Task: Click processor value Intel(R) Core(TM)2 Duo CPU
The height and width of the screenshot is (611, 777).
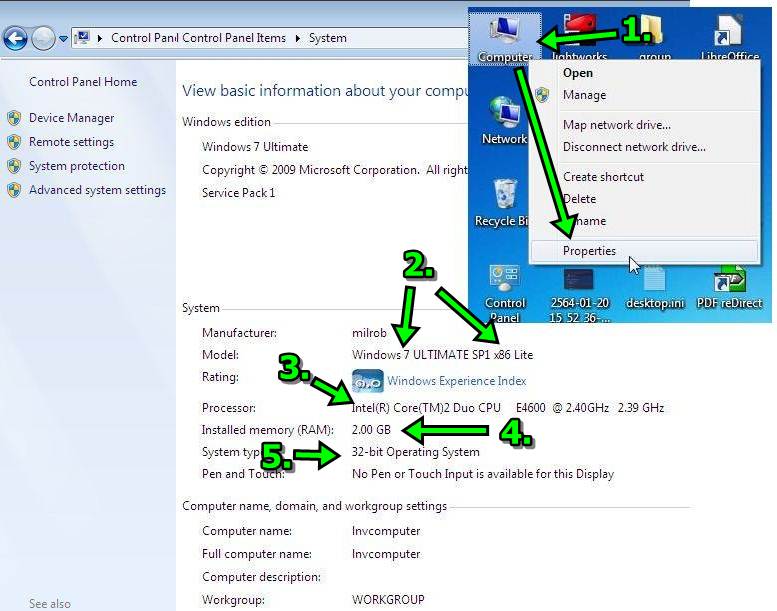Action: click(x=426, y=408)
